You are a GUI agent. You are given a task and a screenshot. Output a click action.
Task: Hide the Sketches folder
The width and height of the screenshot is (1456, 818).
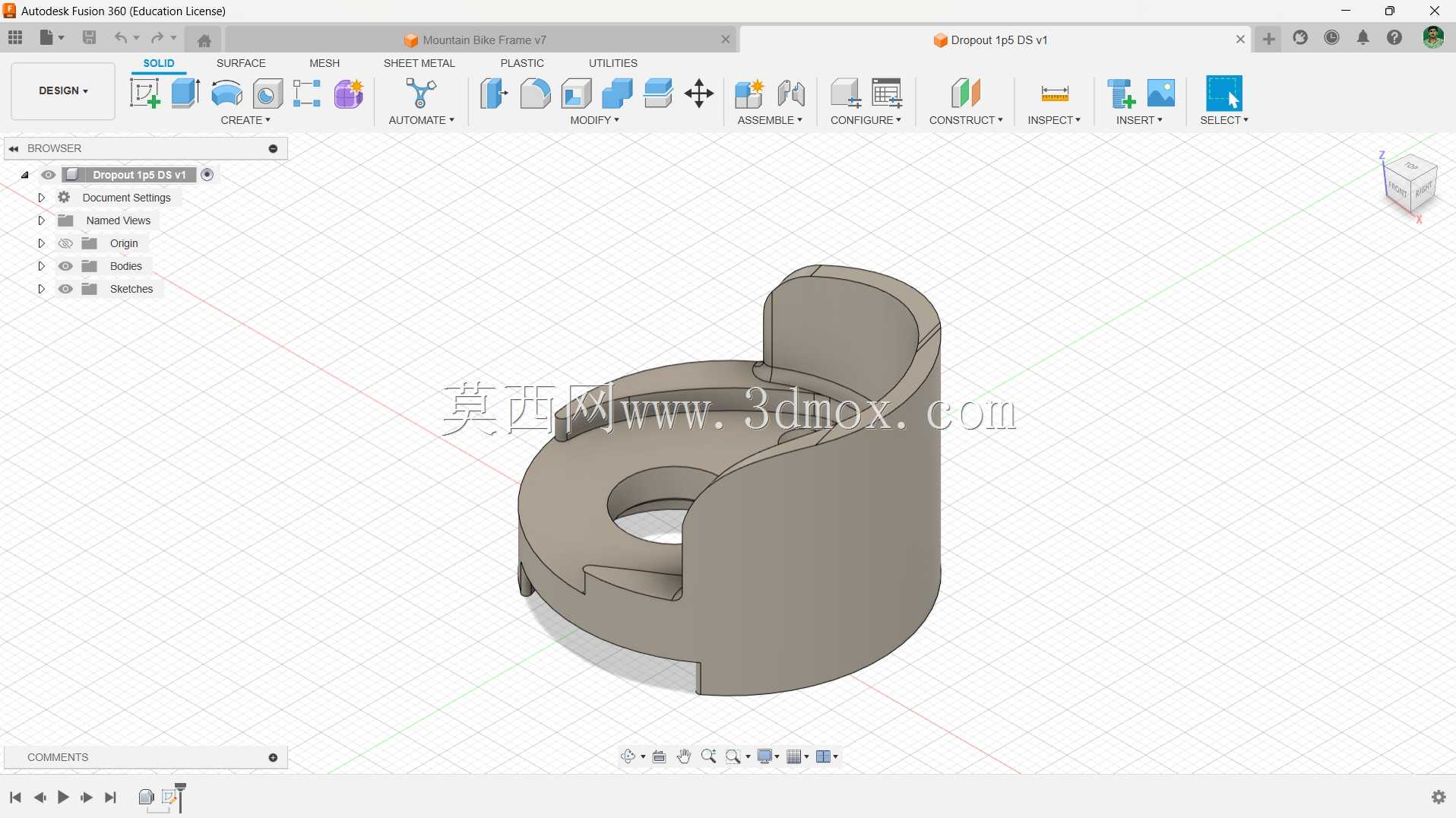tap(66, 289)
